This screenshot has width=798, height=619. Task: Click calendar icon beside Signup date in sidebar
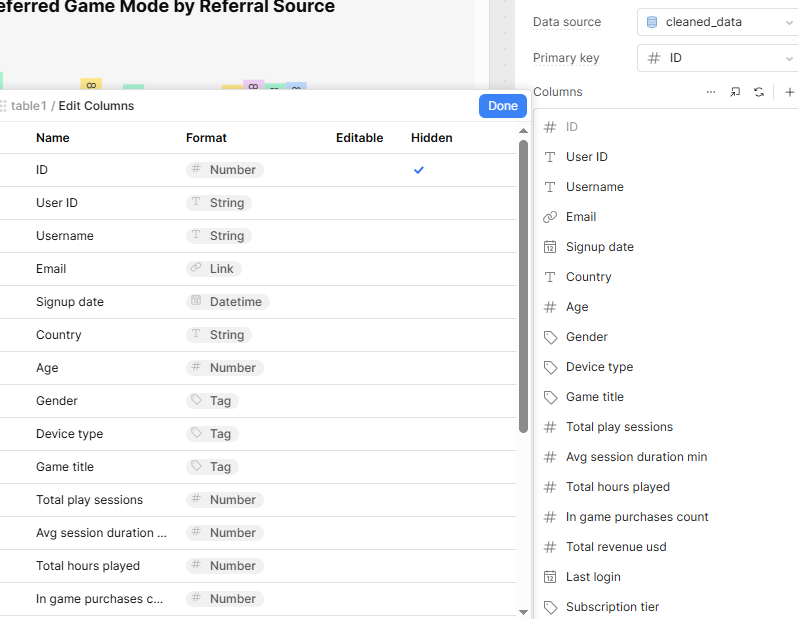click(550, 247)
